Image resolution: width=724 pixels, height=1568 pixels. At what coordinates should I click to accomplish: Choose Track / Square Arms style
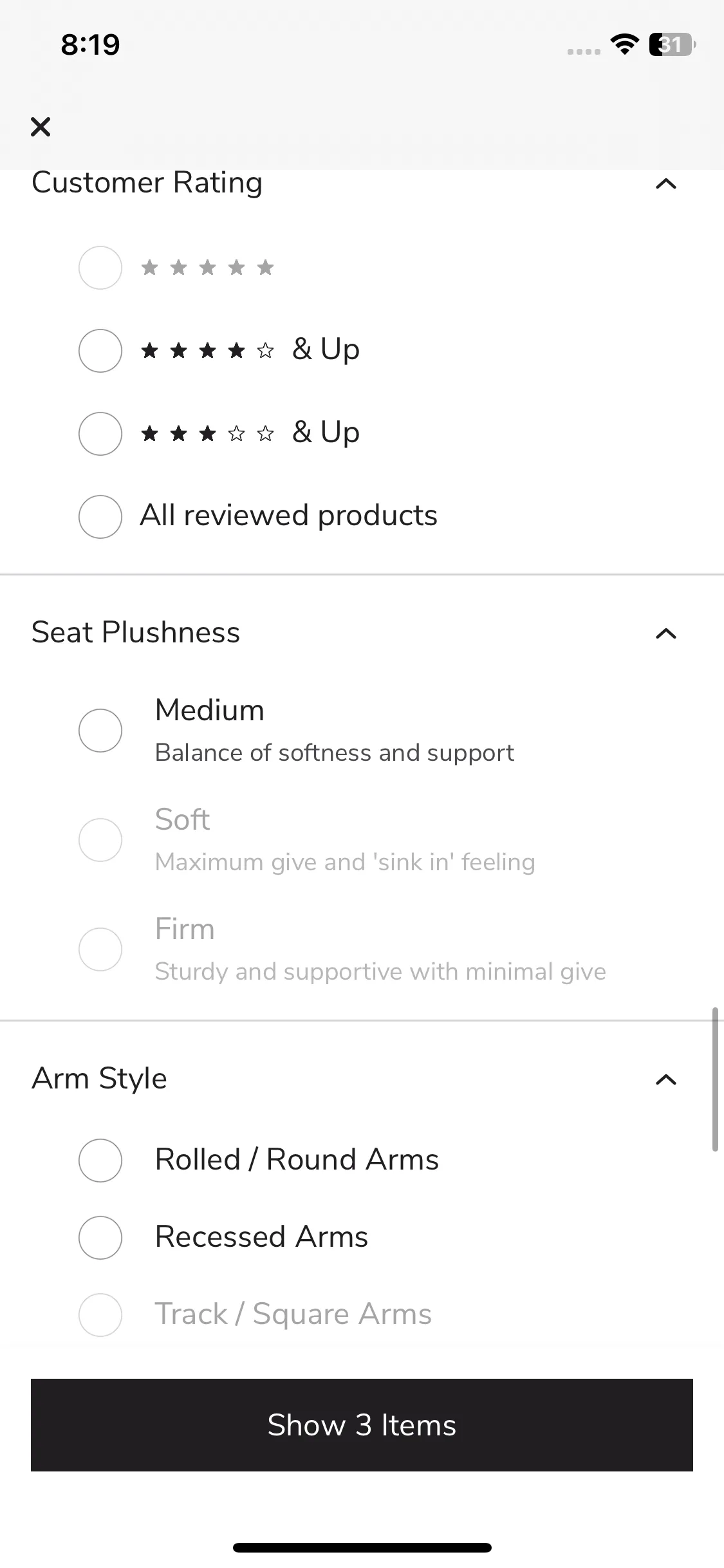pos(100,1314)
